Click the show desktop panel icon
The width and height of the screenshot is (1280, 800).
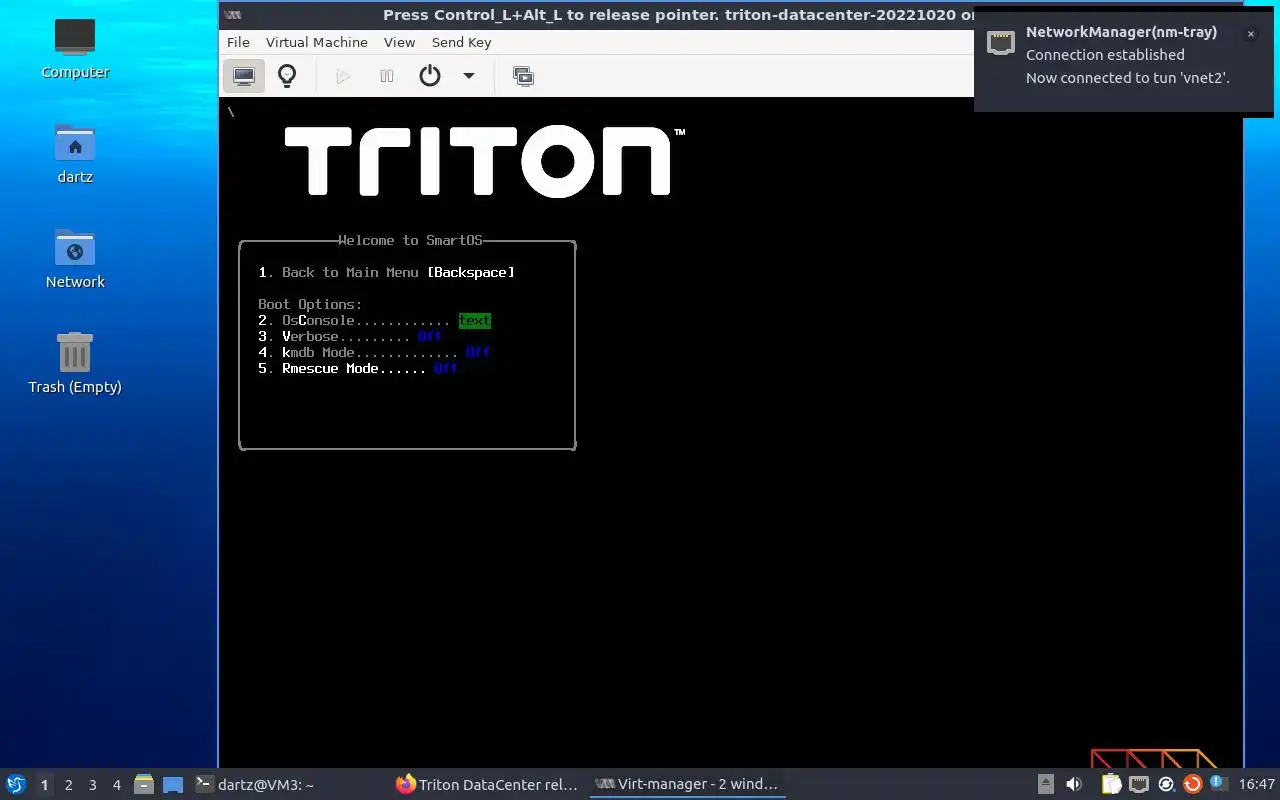click(173, 784)
